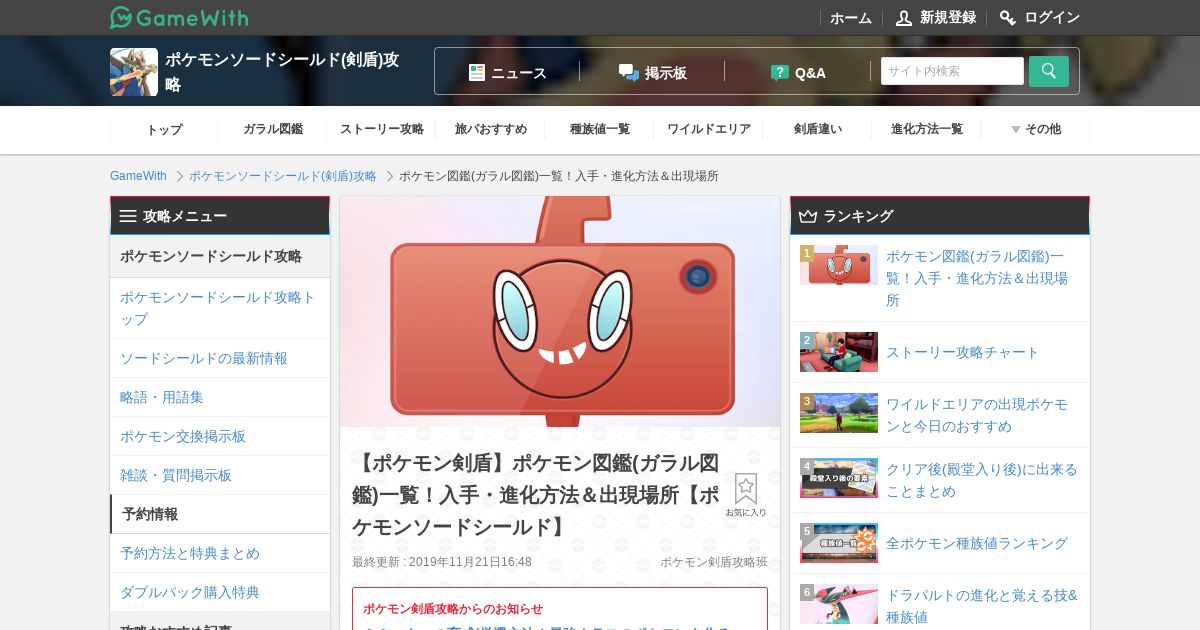This screenshot has width=1200, height=630.
Task: Open ranking 1 ポケモン図鑑(ガラル図鑑)一覧 link
Action: pyautogui.click(x=977, y=278)
